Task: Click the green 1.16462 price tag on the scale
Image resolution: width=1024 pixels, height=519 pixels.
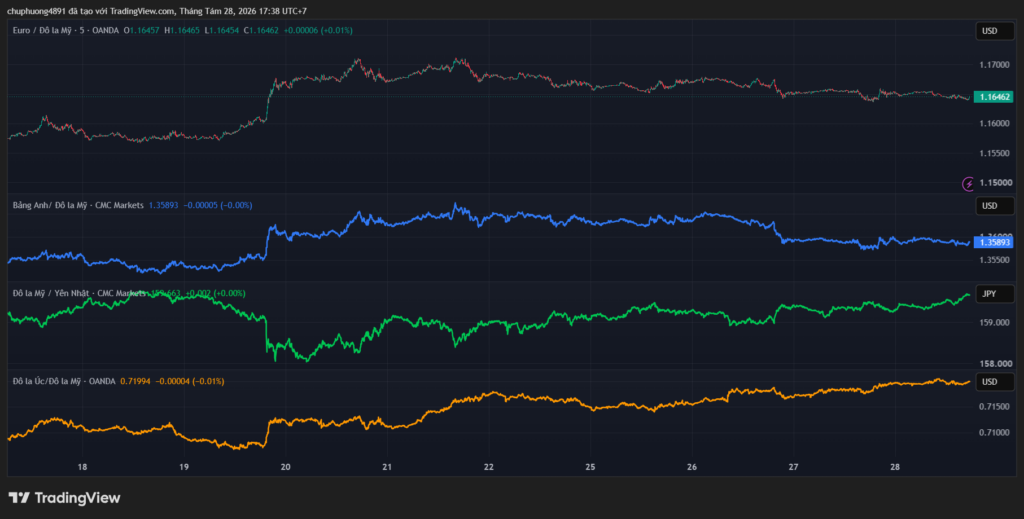Action: point(993,97)
